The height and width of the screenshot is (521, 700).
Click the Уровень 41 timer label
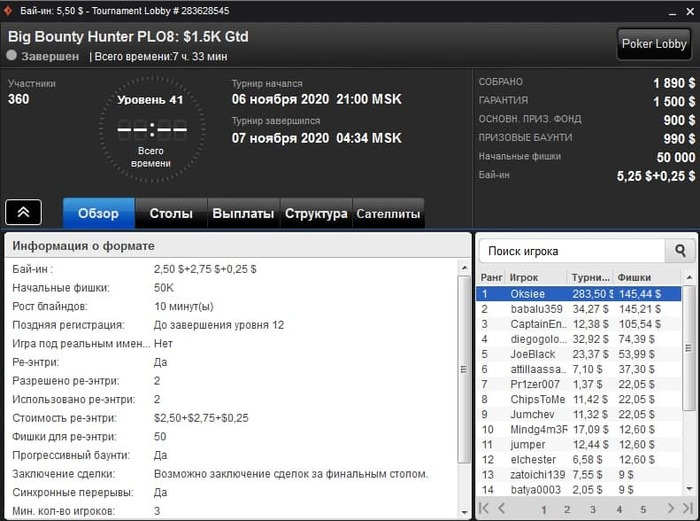click(x=150, y=100)
